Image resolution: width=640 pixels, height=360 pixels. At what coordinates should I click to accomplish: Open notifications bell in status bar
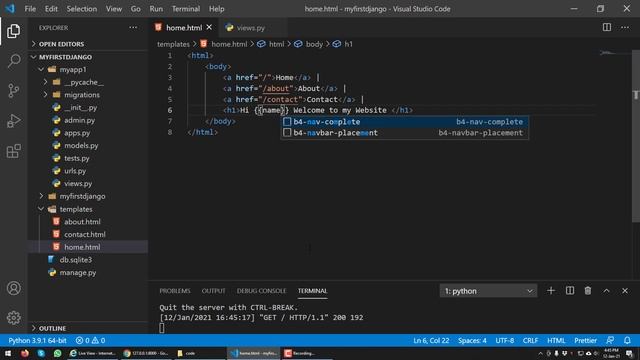click(x=627, y=340)
